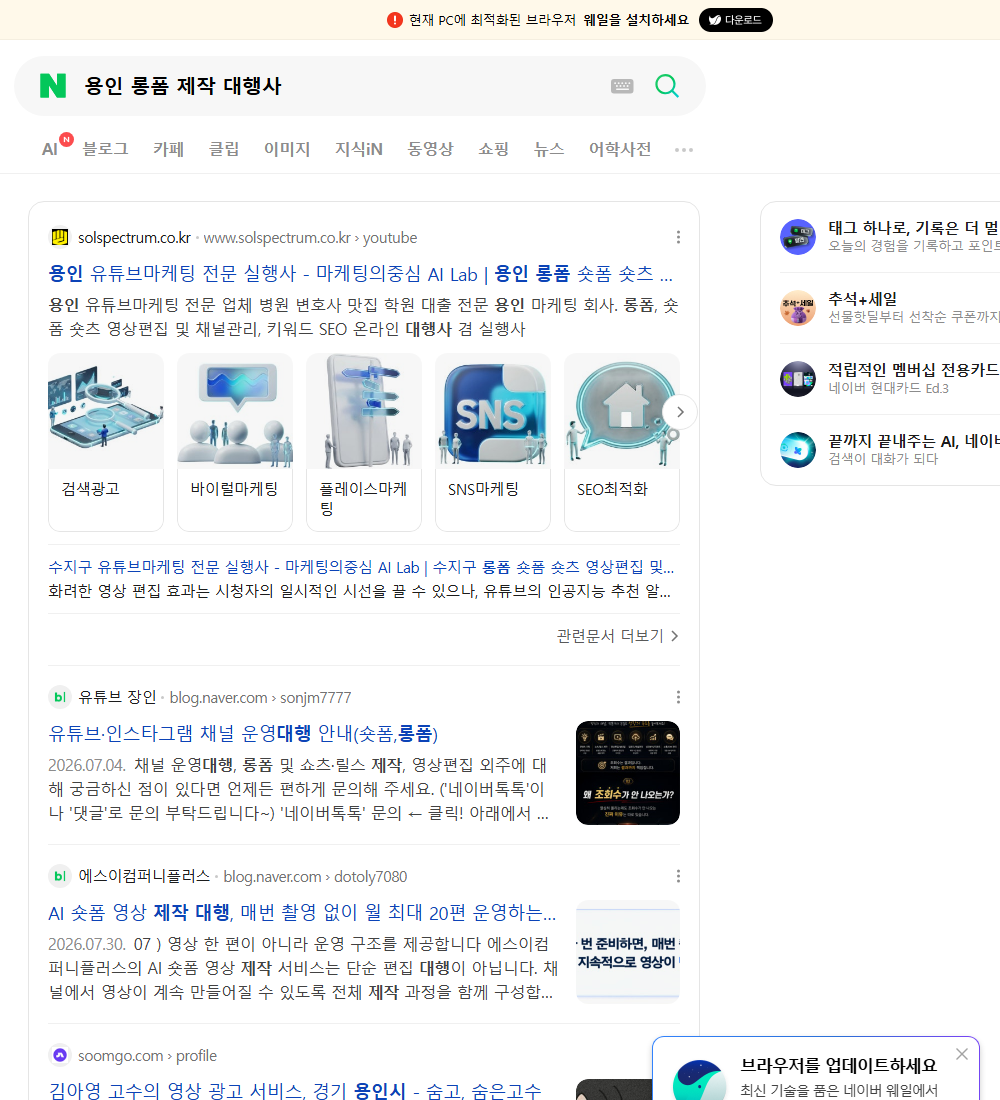
Task: Open the 적립적인 멤버십 전용카드 promo title
Action: click(914, 370)
